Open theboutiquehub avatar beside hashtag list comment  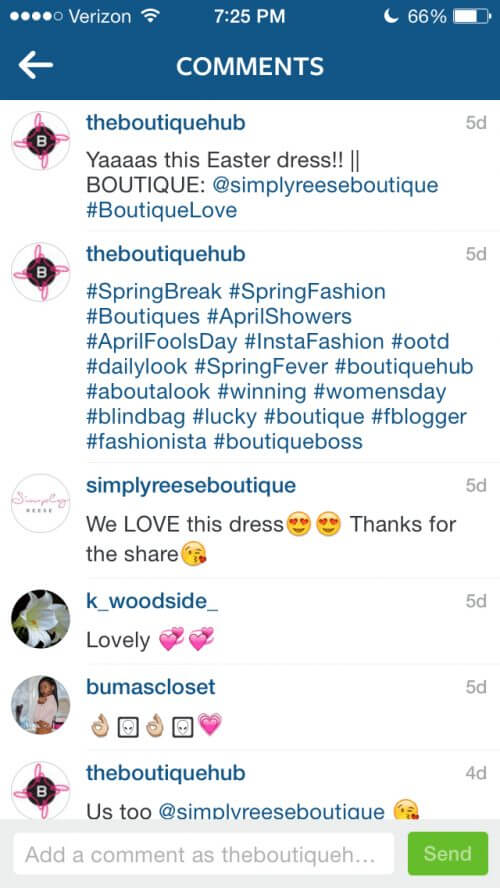coord(41,272)
